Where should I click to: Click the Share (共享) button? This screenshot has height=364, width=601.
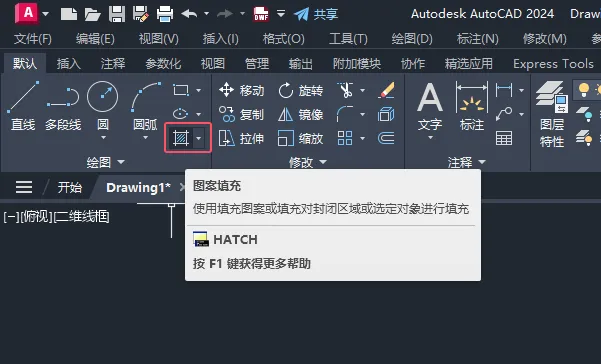(316, 14)
